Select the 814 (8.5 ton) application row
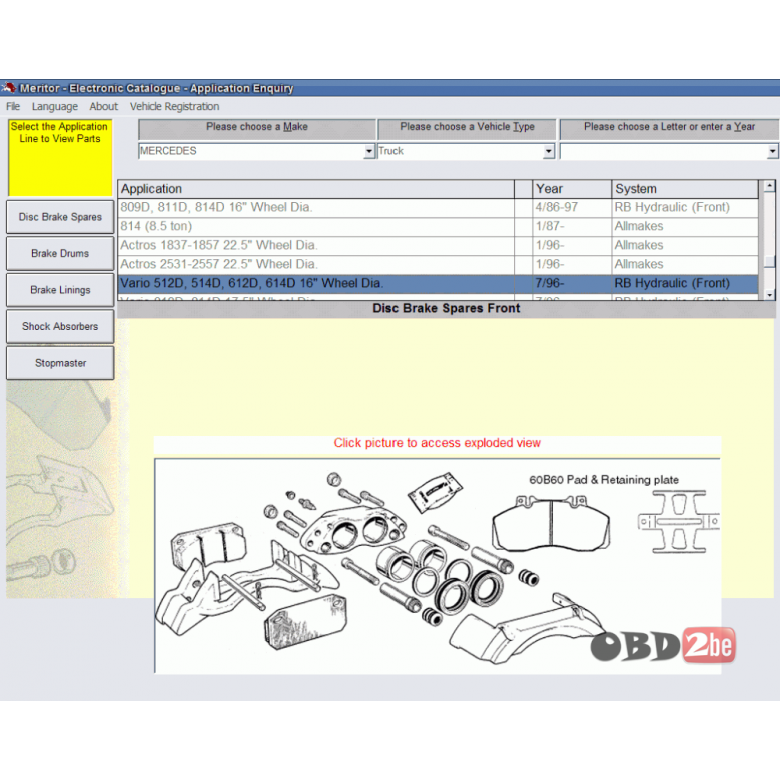 click(438, 226)
